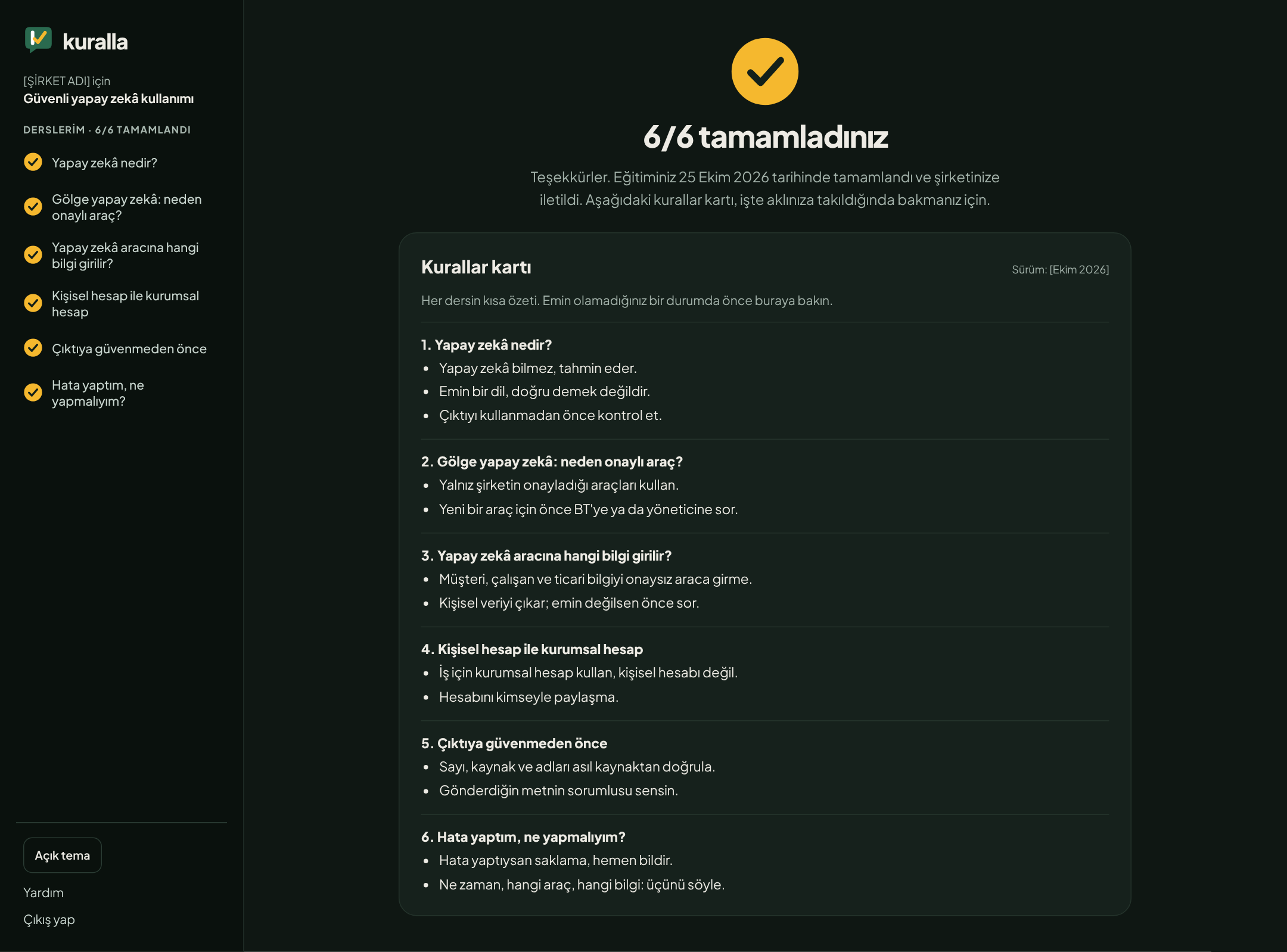Click bullet "Yapay zekâ bilmez, tahmin eder."
The height and width of the screenshot is (952, 1287).
pos(538,368)
